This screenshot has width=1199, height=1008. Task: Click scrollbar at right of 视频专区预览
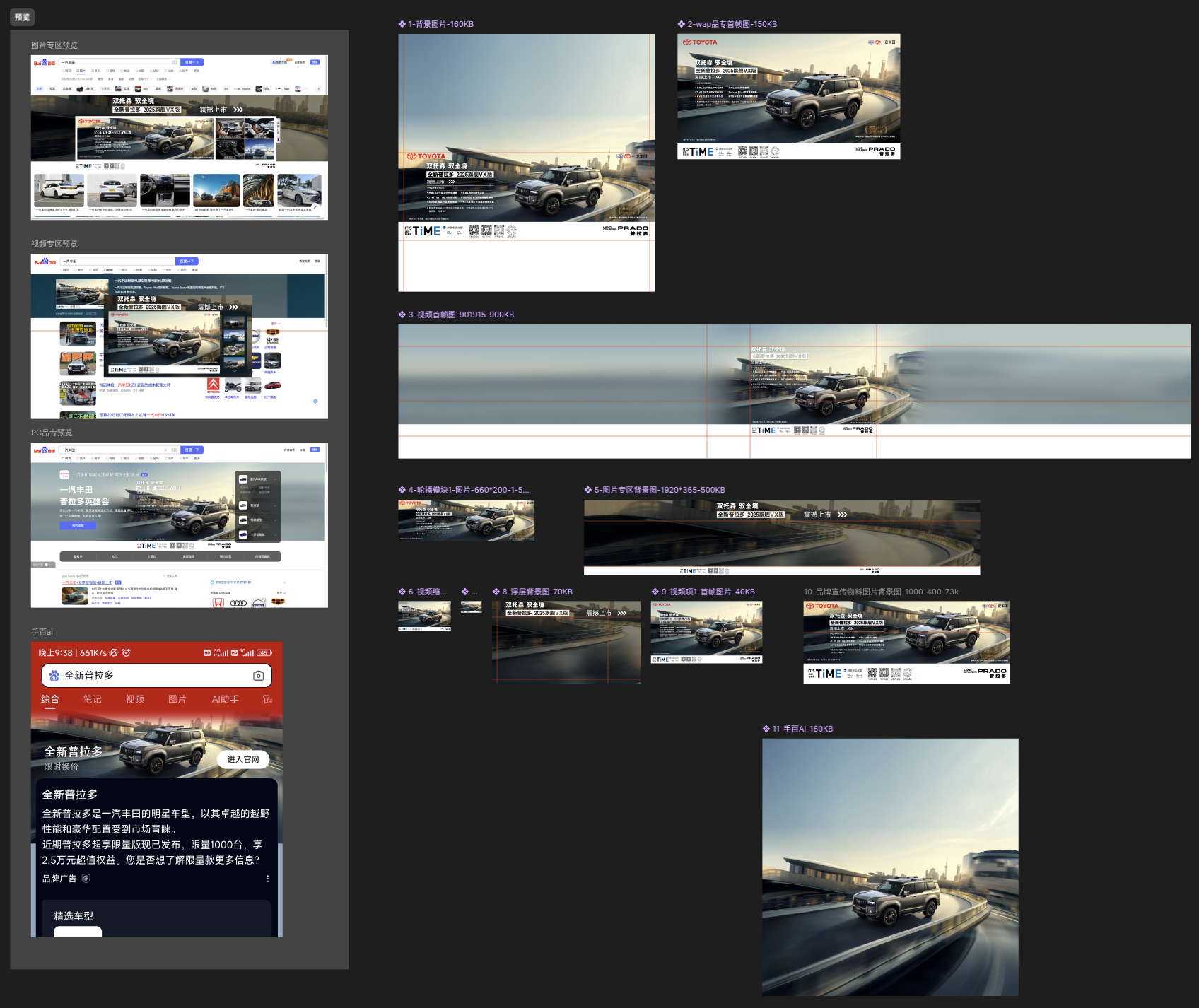tap(326, 293)
